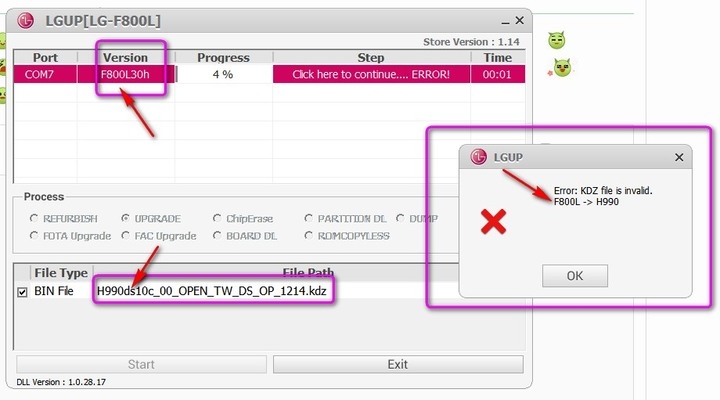This screenshot has height=400, width=720.
Task: Select FOTA Upgrade radio button
Action: pyautogui.click(x=34, y=236)
